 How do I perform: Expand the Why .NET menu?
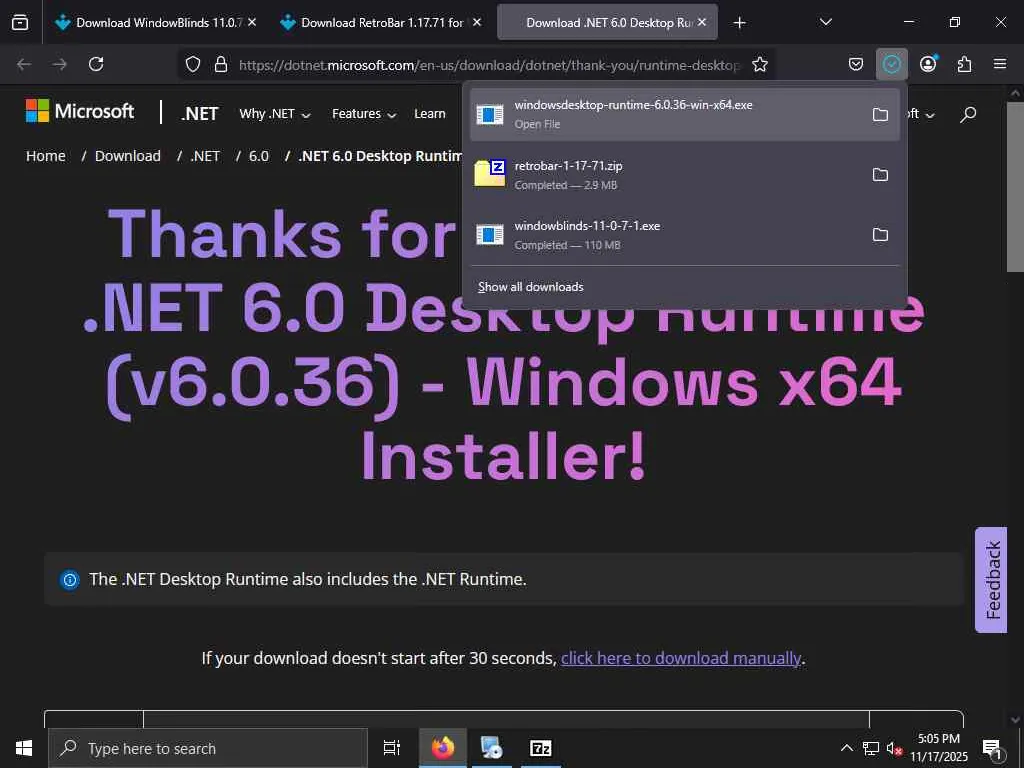[x=275, y=114]
